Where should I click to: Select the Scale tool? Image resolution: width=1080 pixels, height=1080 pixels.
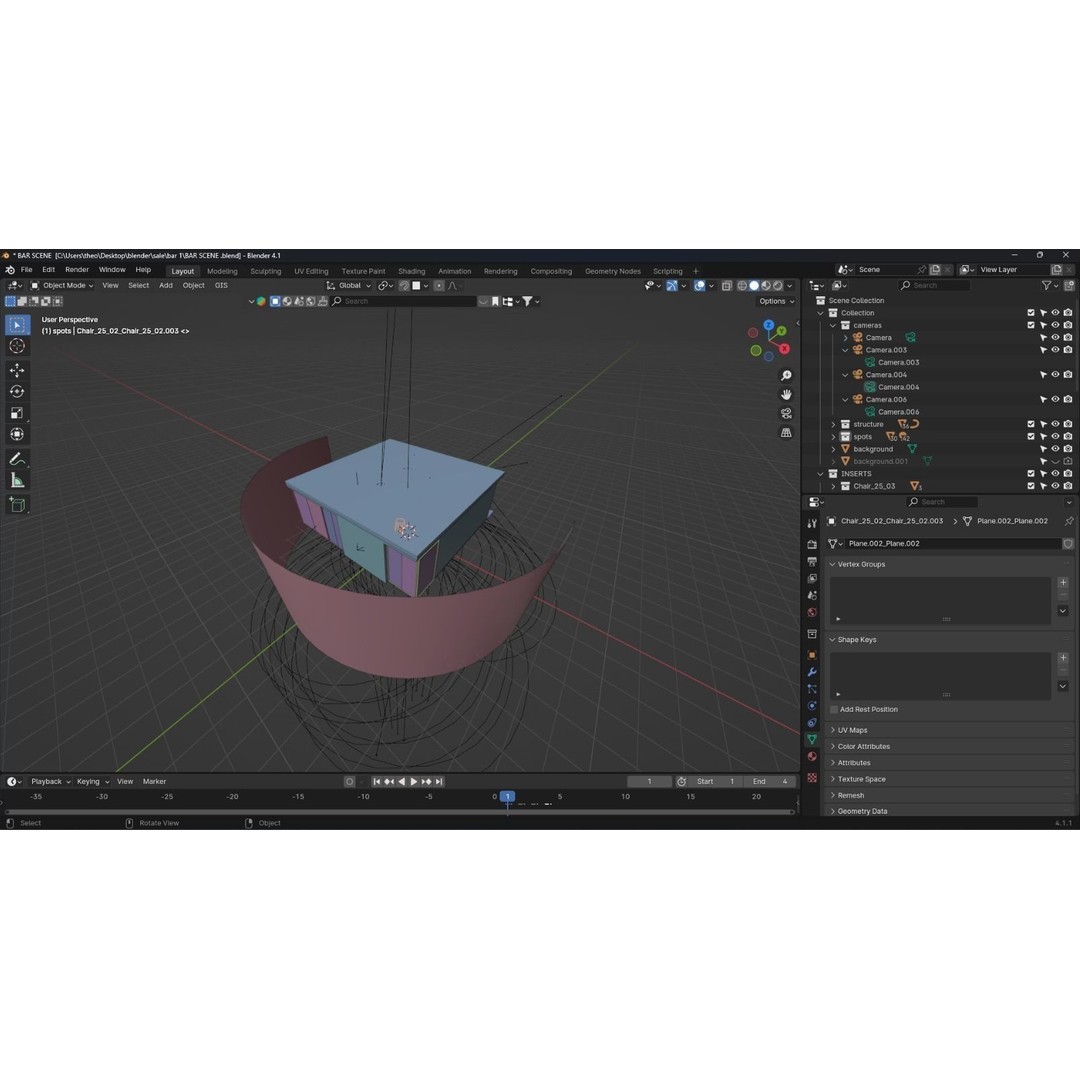click(17, 412)
